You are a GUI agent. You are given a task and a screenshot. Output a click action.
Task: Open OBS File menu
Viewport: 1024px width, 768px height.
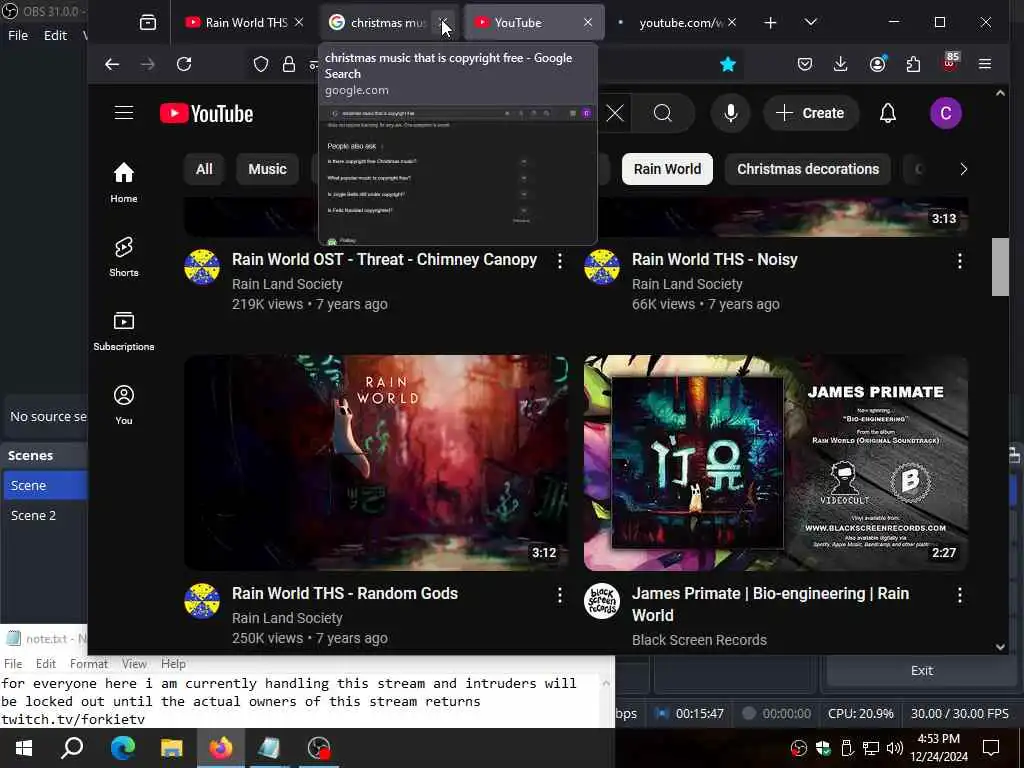(18, 35)
